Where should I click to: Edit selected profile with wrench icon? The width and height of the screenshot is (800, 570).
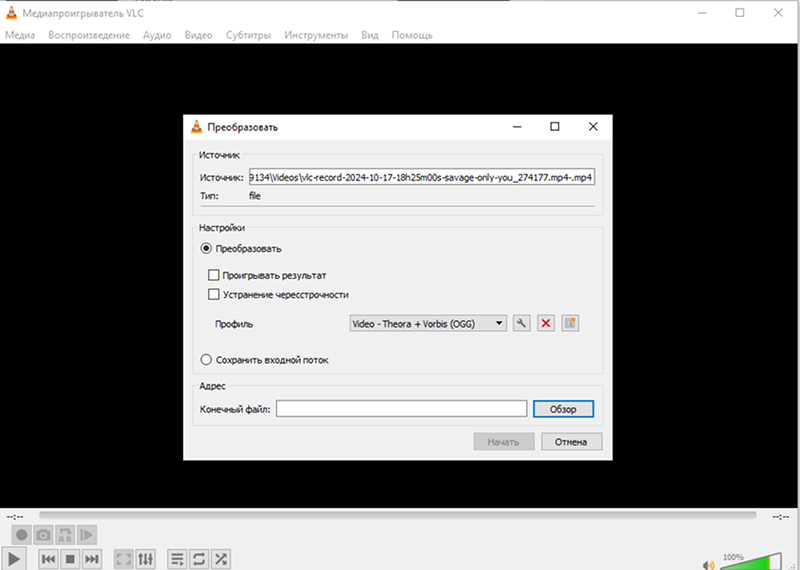pyautogui.click(x=521, y=323)
